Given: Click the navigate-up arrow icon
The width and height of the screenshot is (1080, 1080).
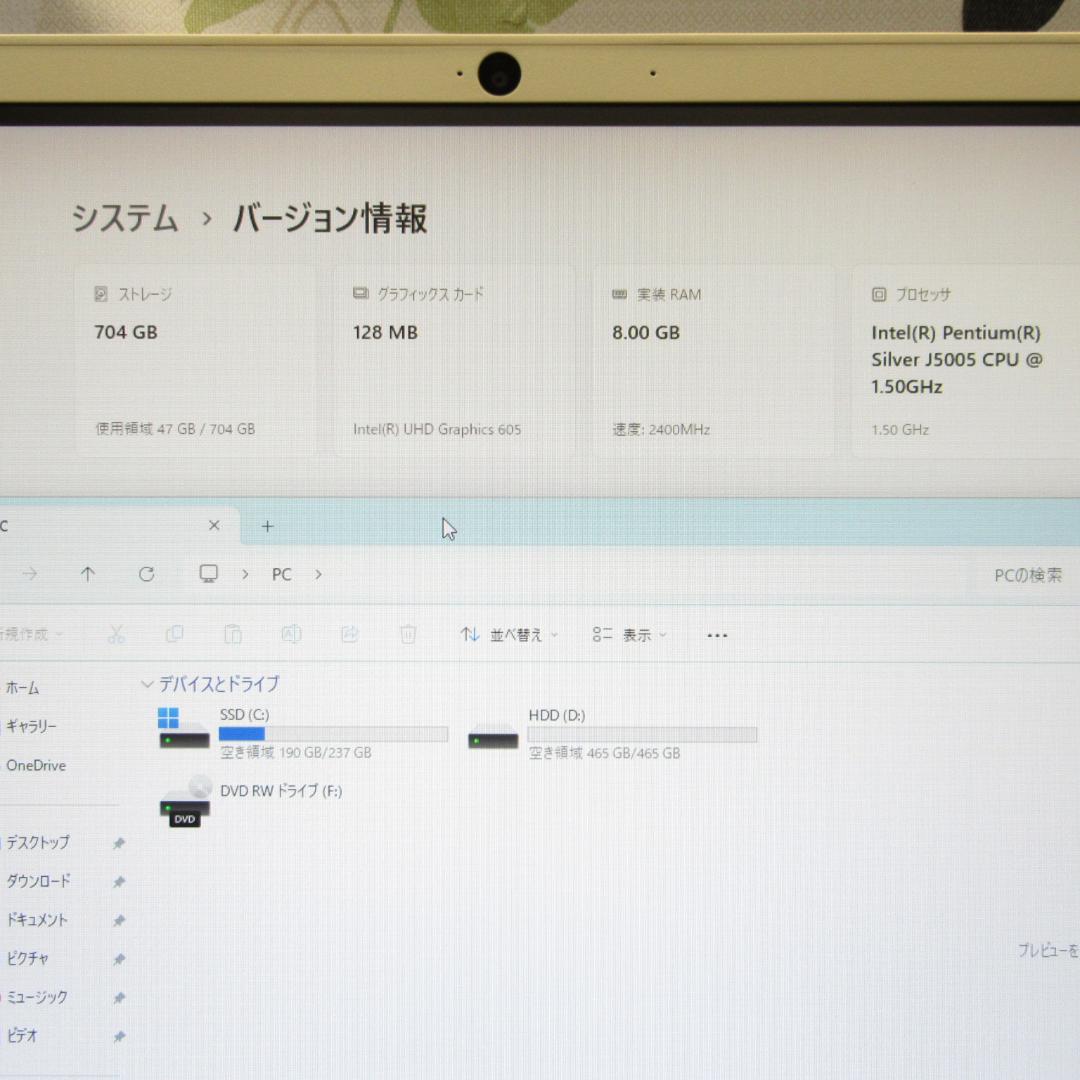Looking at the screenshot, I should pos(88,573).
